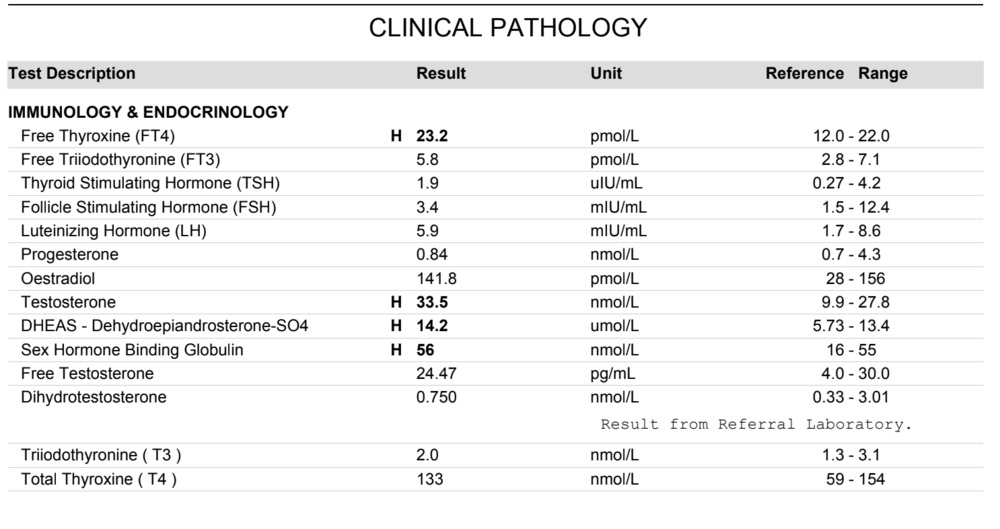This screenshot has width=1000, height=529.
Task: Click the Unit column header
Action: click(x=606, y=74)
